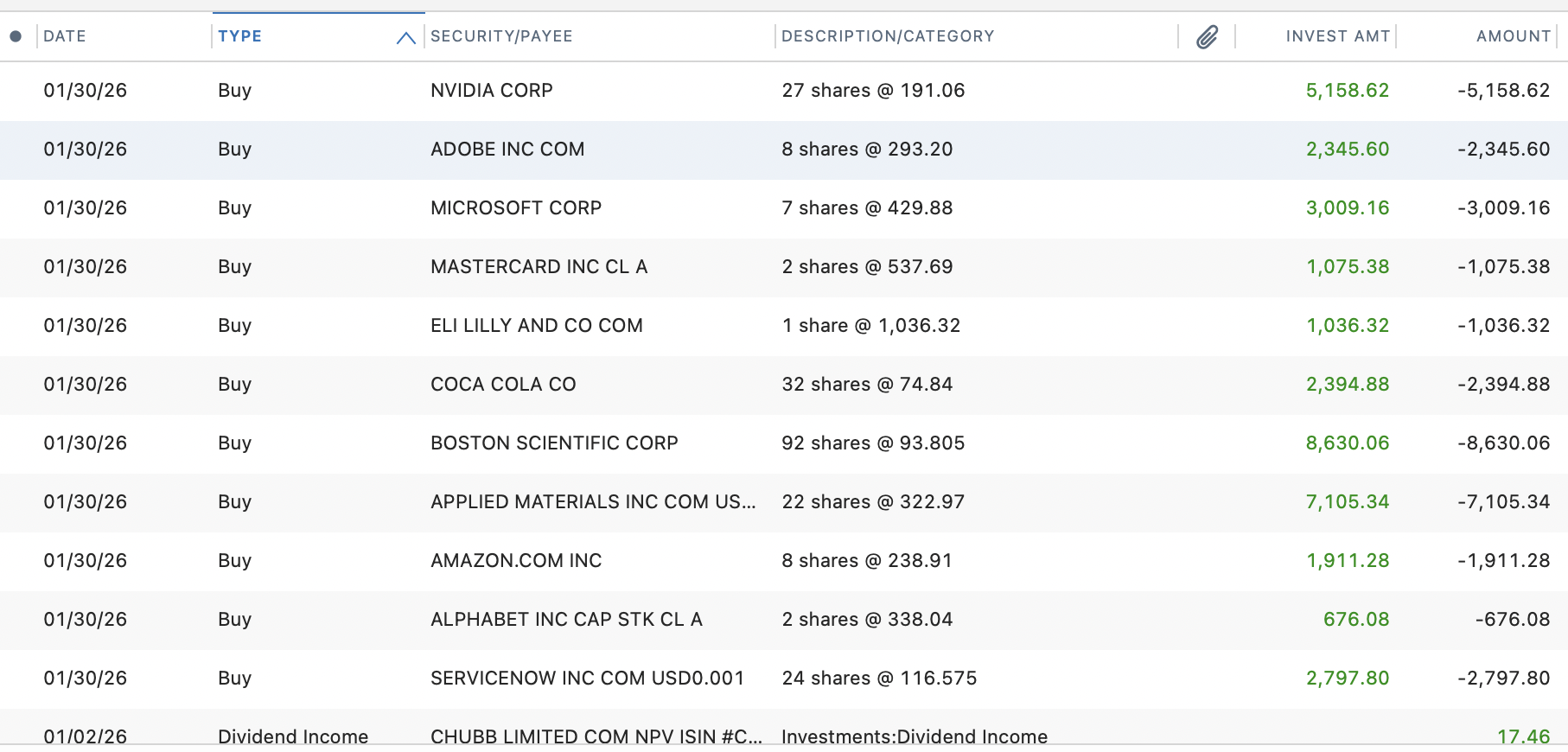The image size is (1568, 752).
Task: Click the AMAZON.COM INC amount -1,911.28
Action: [1503, 561]
